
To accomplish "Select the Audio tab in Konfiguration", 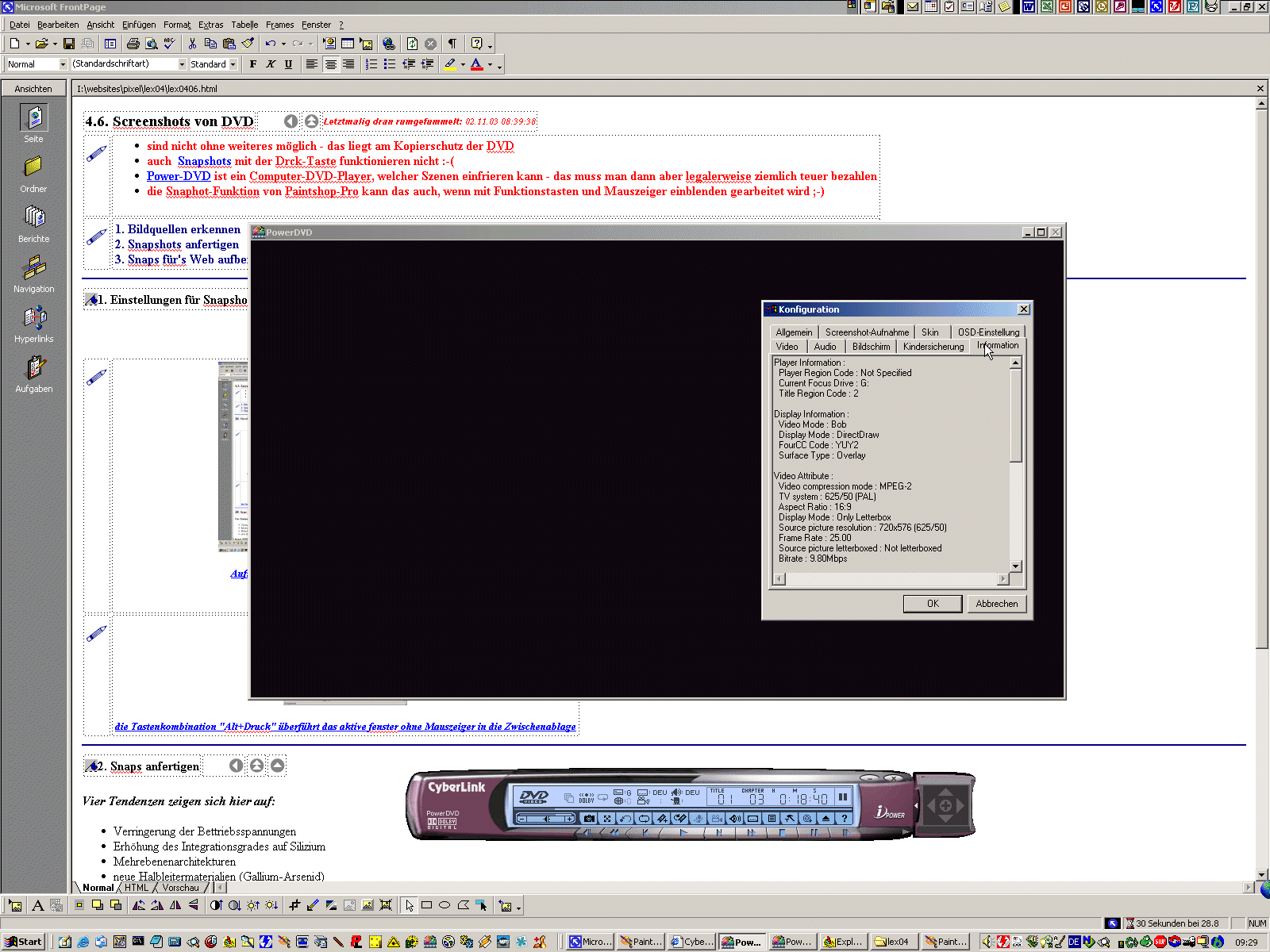I will point(825,347).
